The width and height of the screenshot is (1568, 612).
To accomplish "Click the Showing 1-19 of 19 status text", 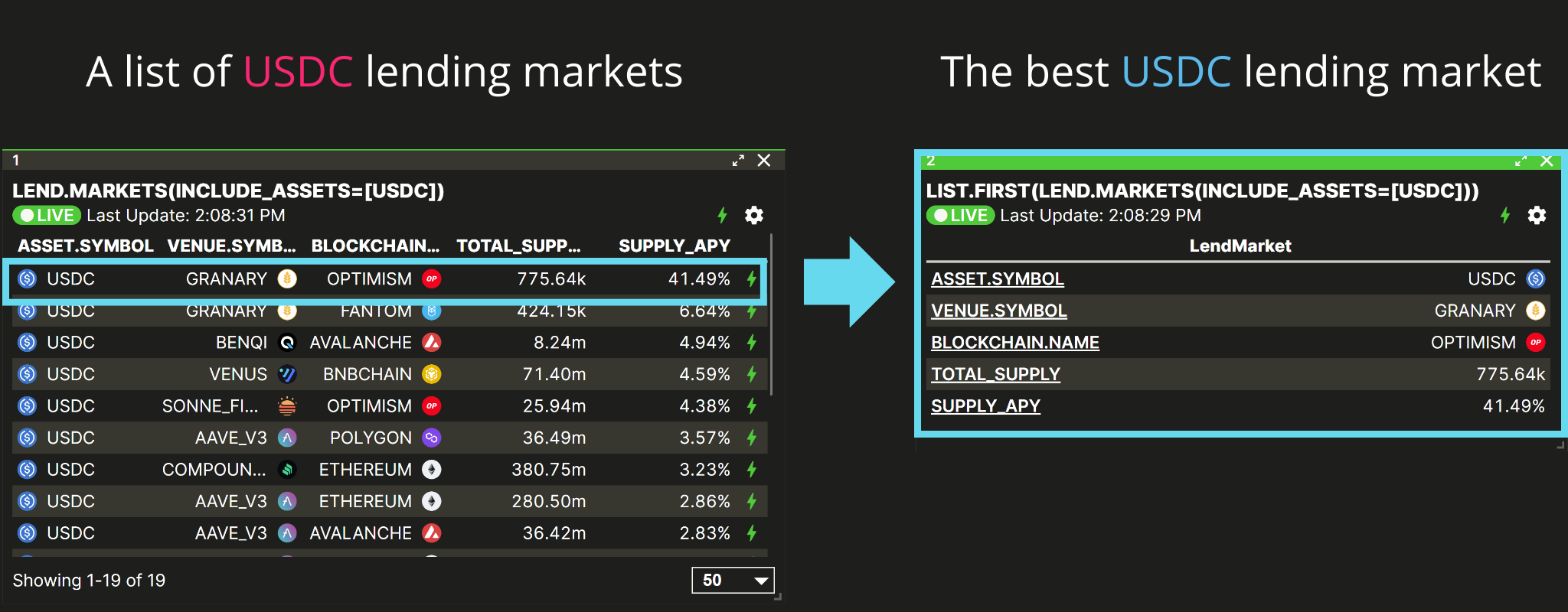I will tap(89, 581).
